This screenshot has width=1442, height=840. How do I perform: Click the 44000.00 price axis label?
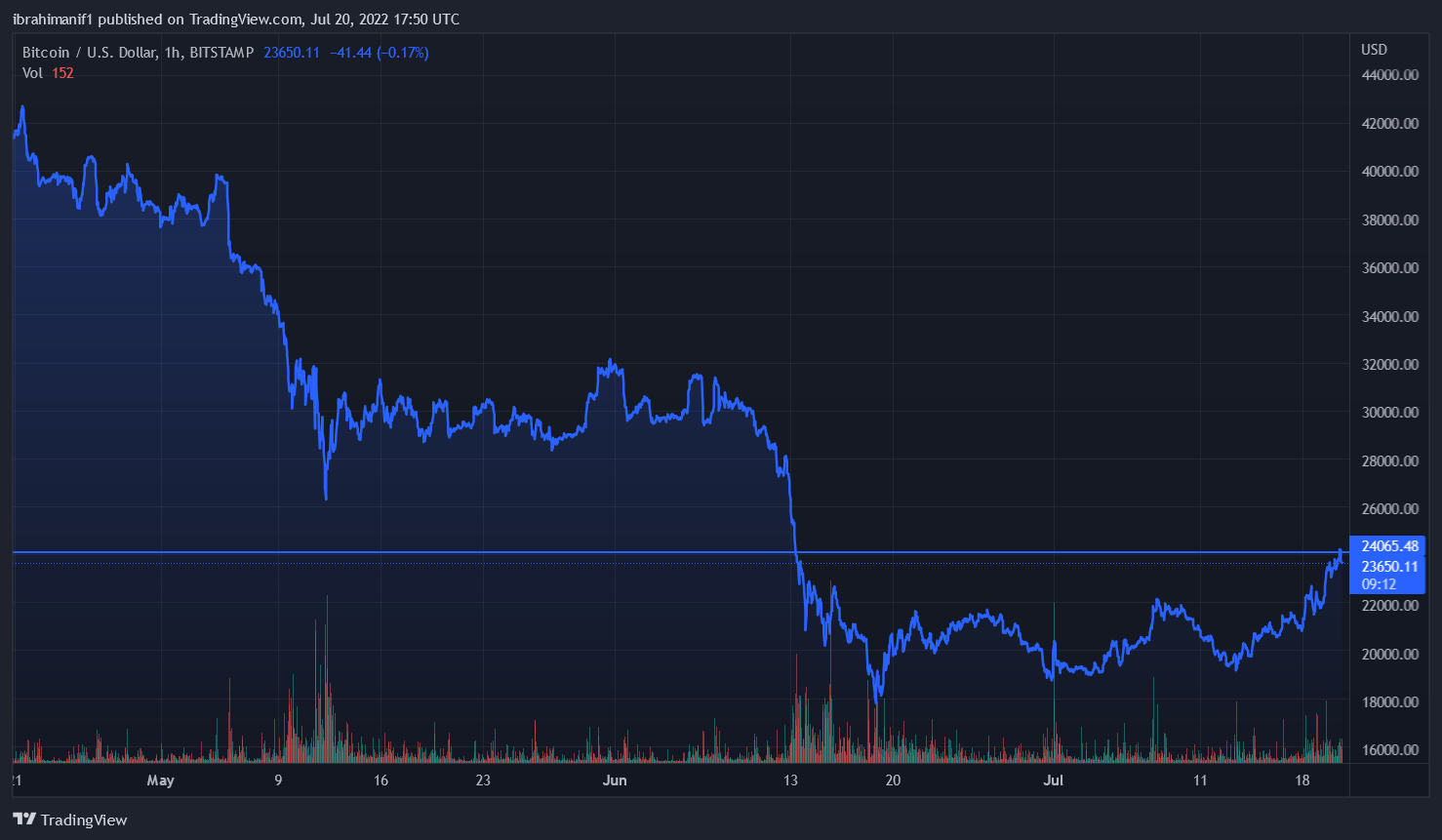pos(1390,75)
